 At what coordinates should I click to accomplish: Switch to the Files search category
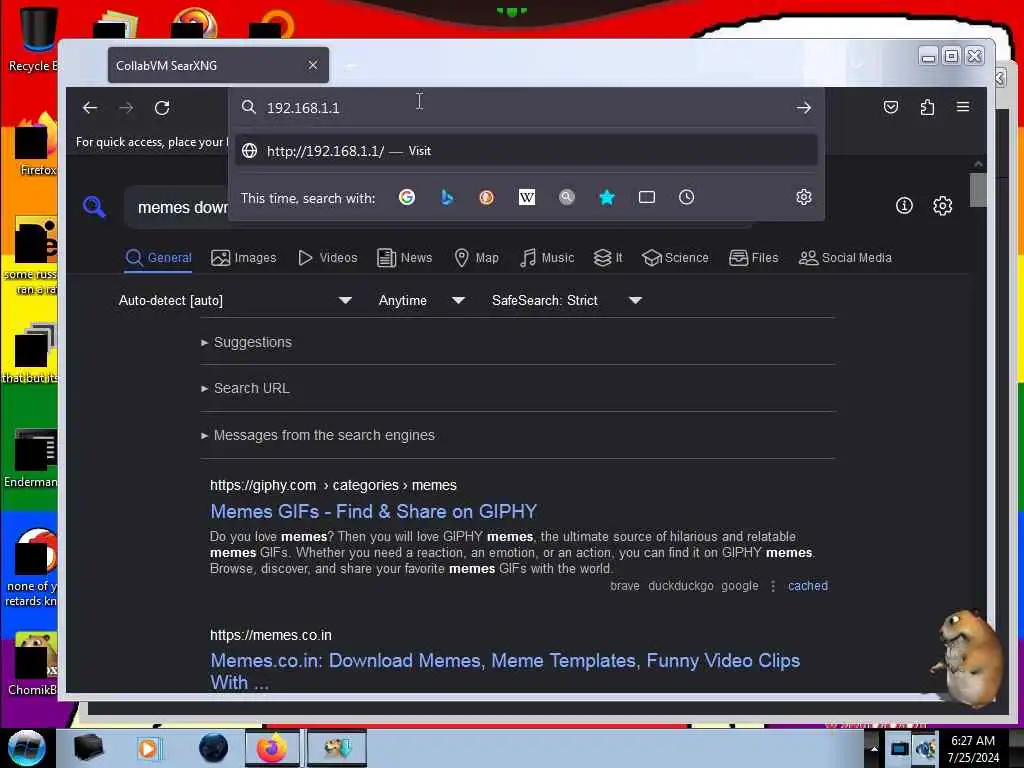(x=754, y=258)
